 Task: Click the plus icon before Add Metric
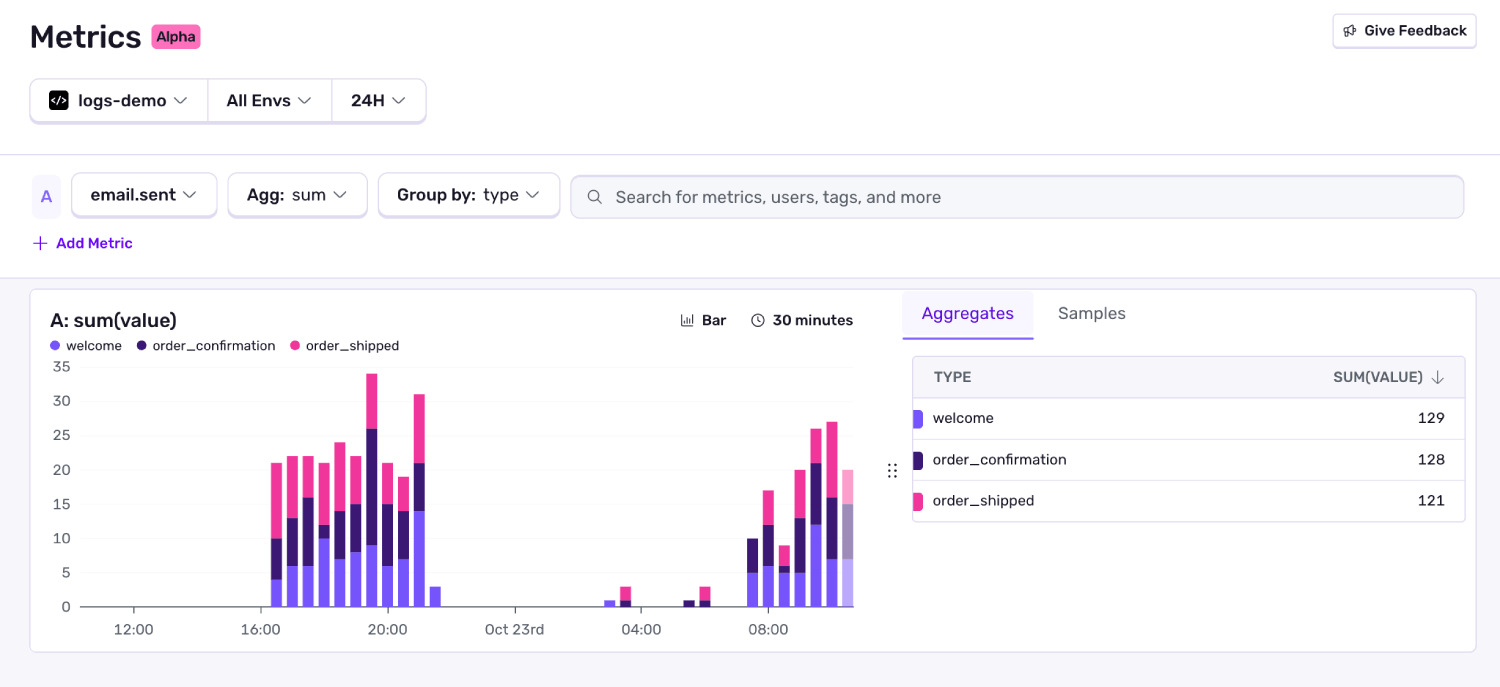click(39, 242)
